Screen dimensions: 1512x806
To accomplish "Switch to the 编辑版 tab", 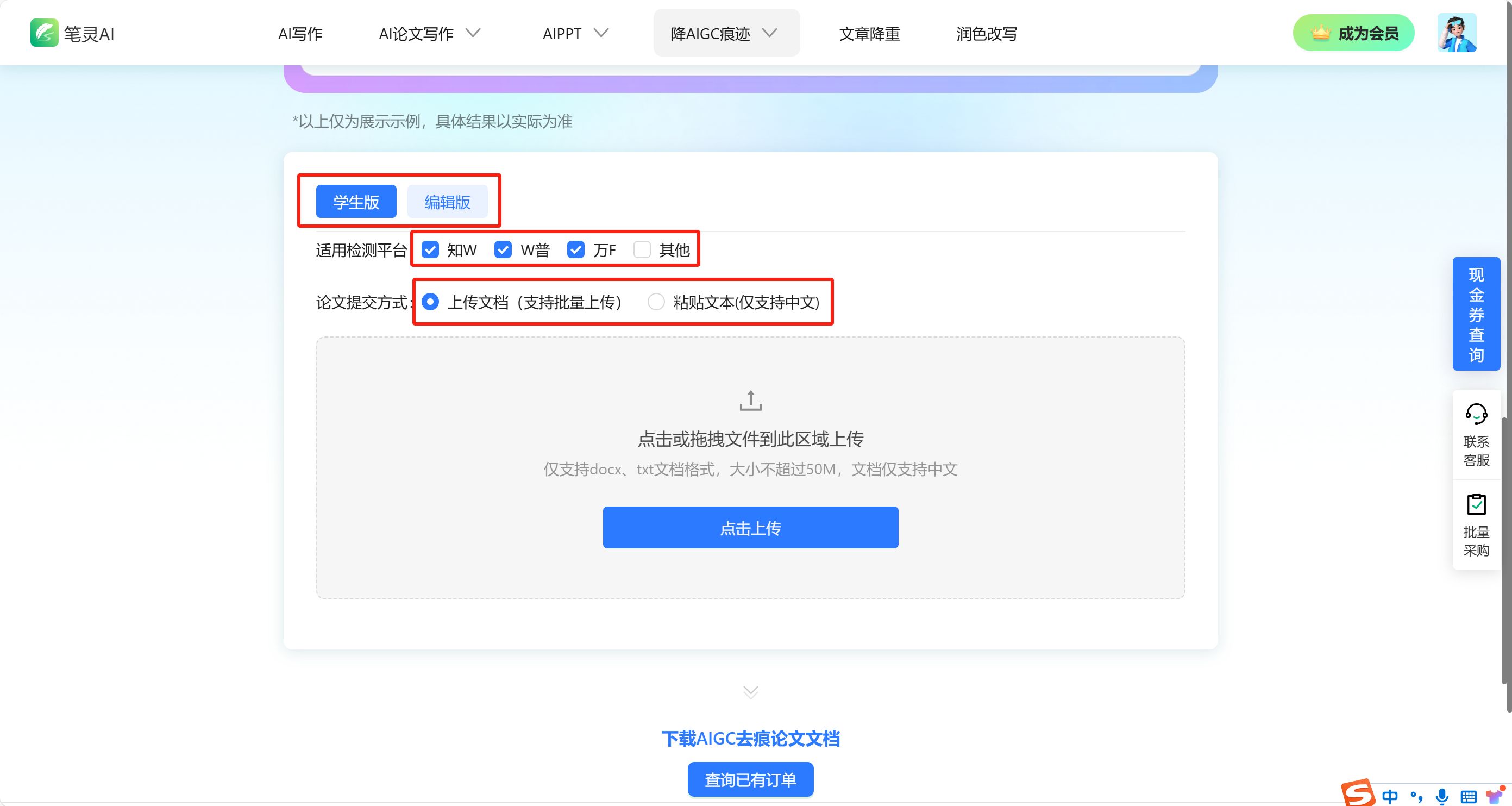I will click(447, 201).
